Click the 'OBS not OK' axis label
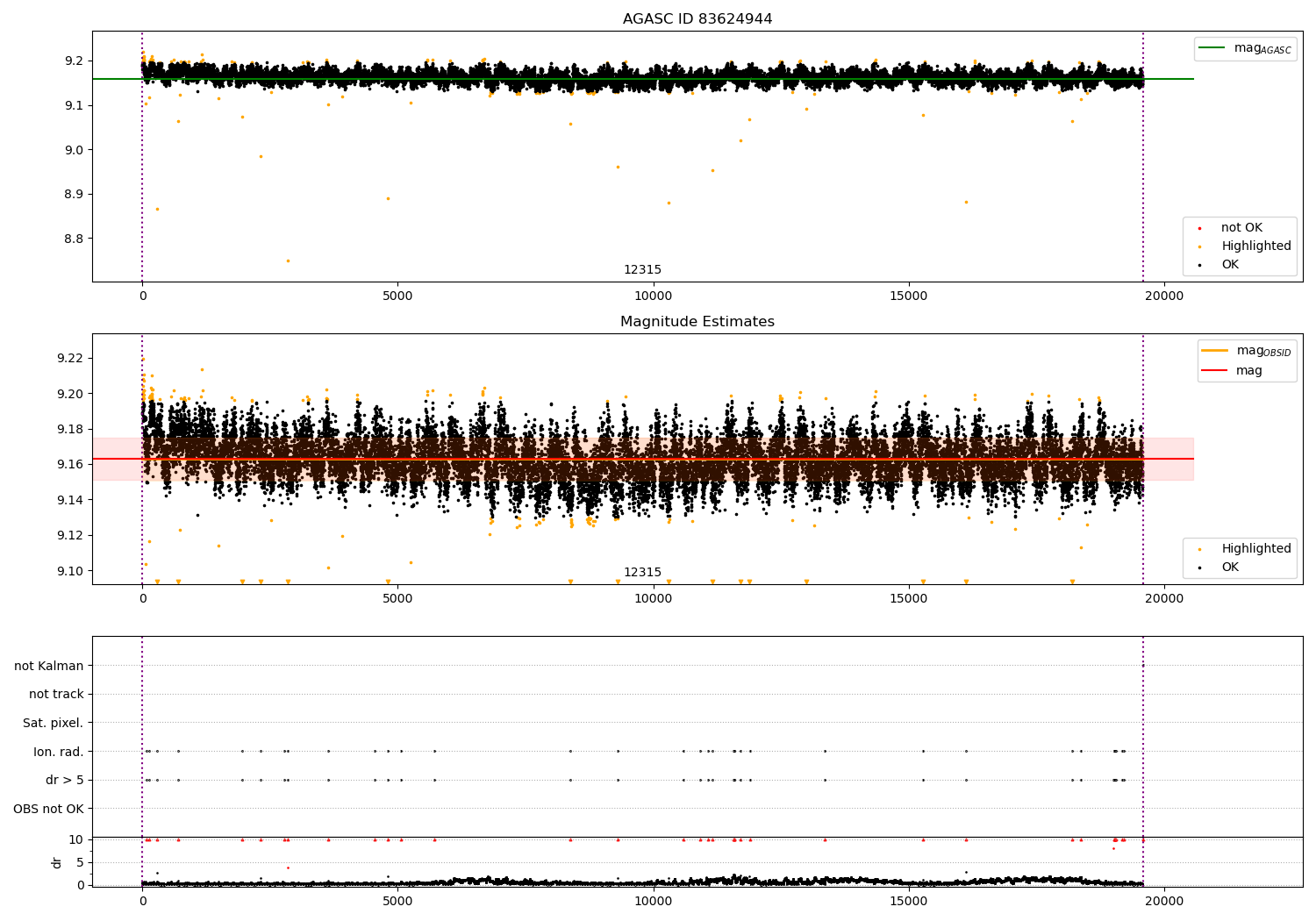 pos(48,809)
